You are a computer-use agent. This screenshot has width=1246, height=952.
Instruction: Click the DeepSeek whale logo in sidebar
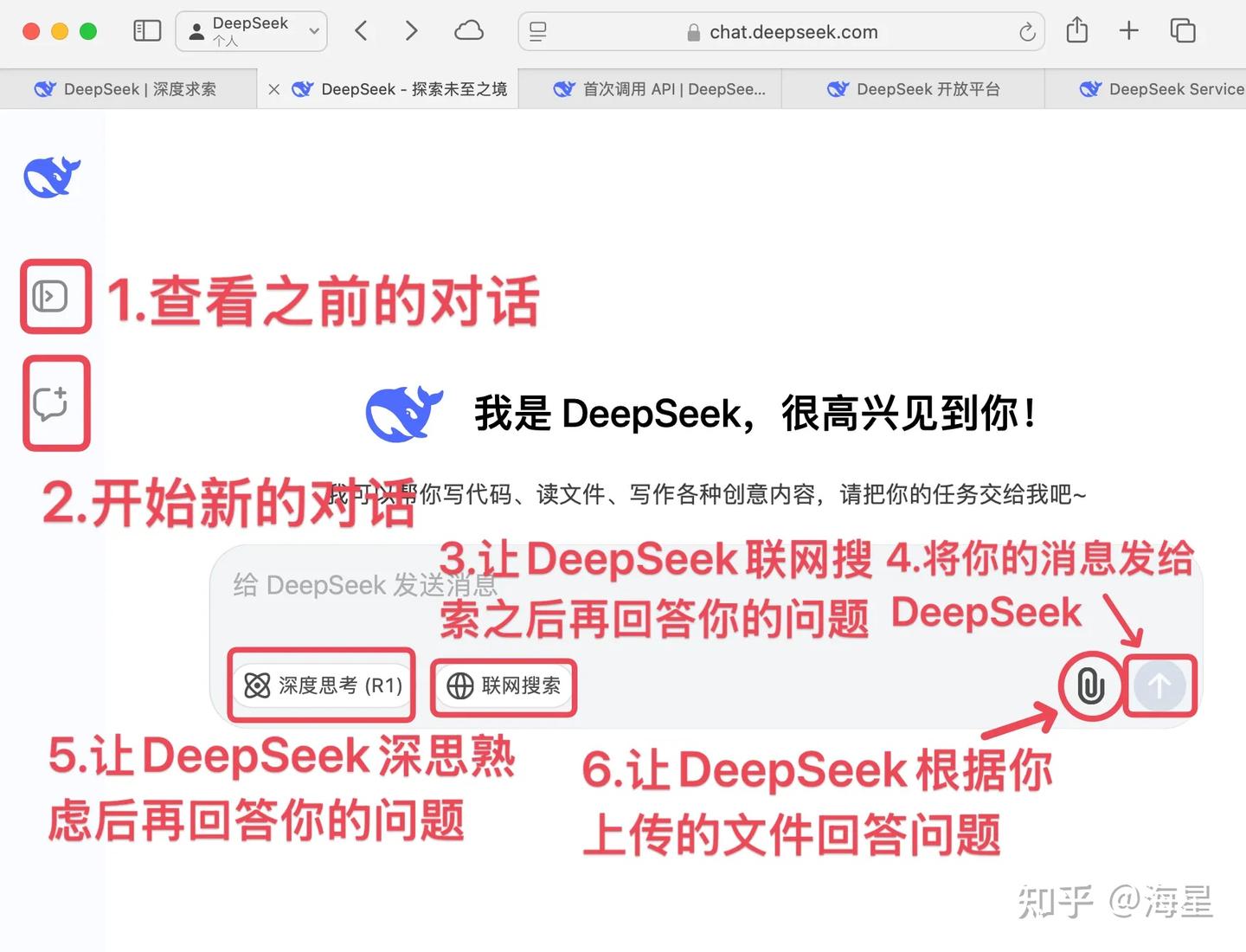(x=52, y=176)
